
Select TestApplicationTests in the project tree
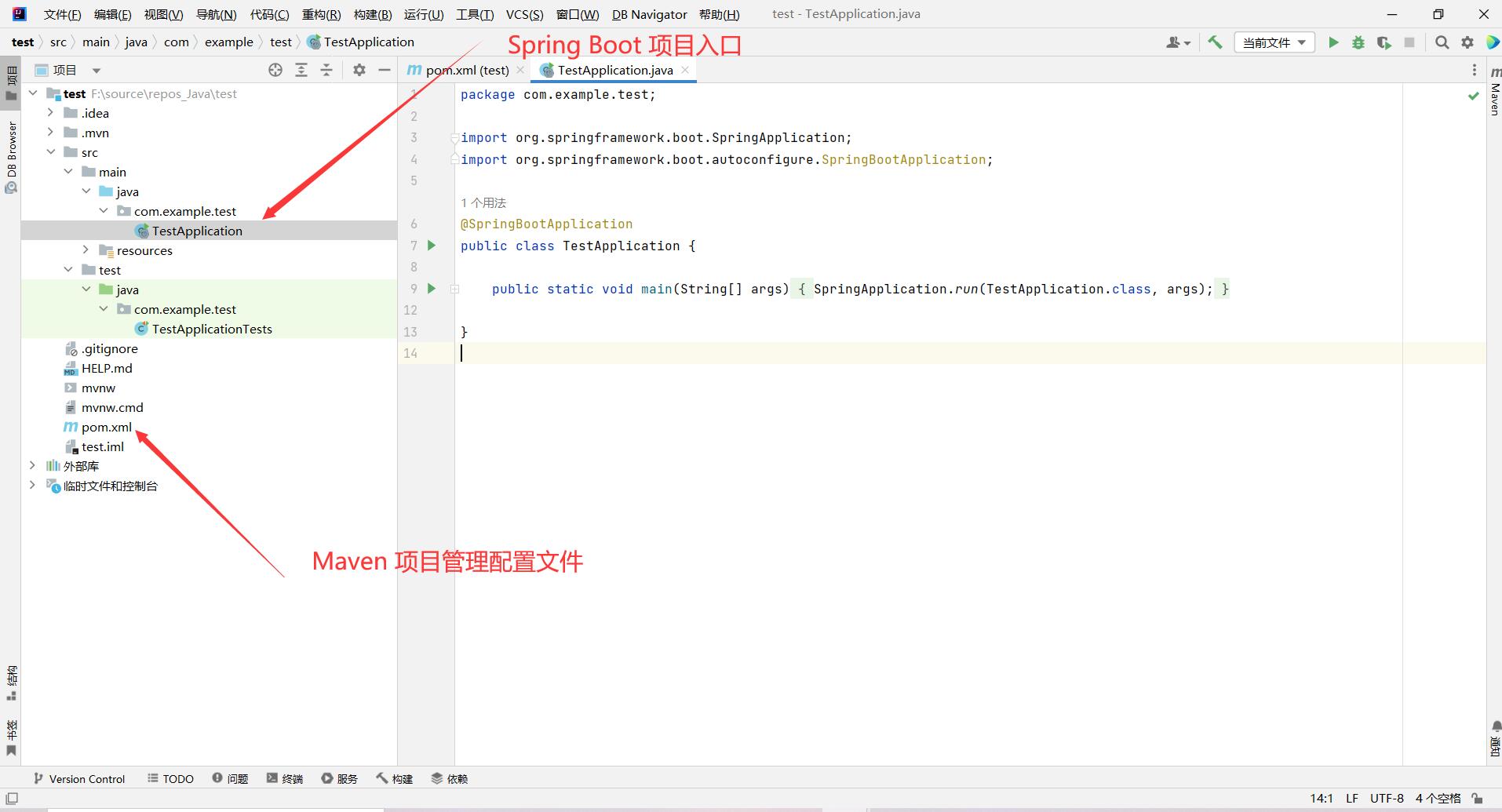[x=212, y=329]
